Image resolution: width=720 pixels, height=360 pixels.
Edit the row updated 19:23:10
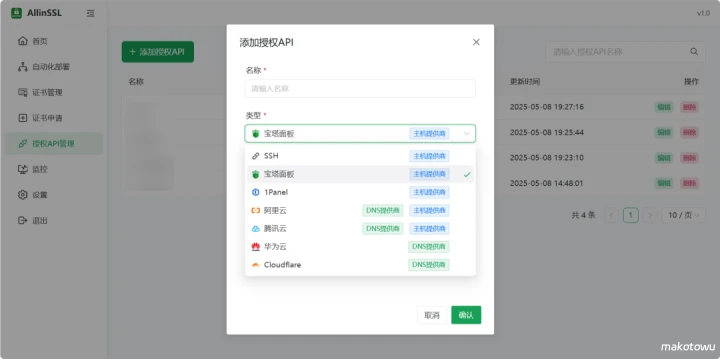point(664,158)
